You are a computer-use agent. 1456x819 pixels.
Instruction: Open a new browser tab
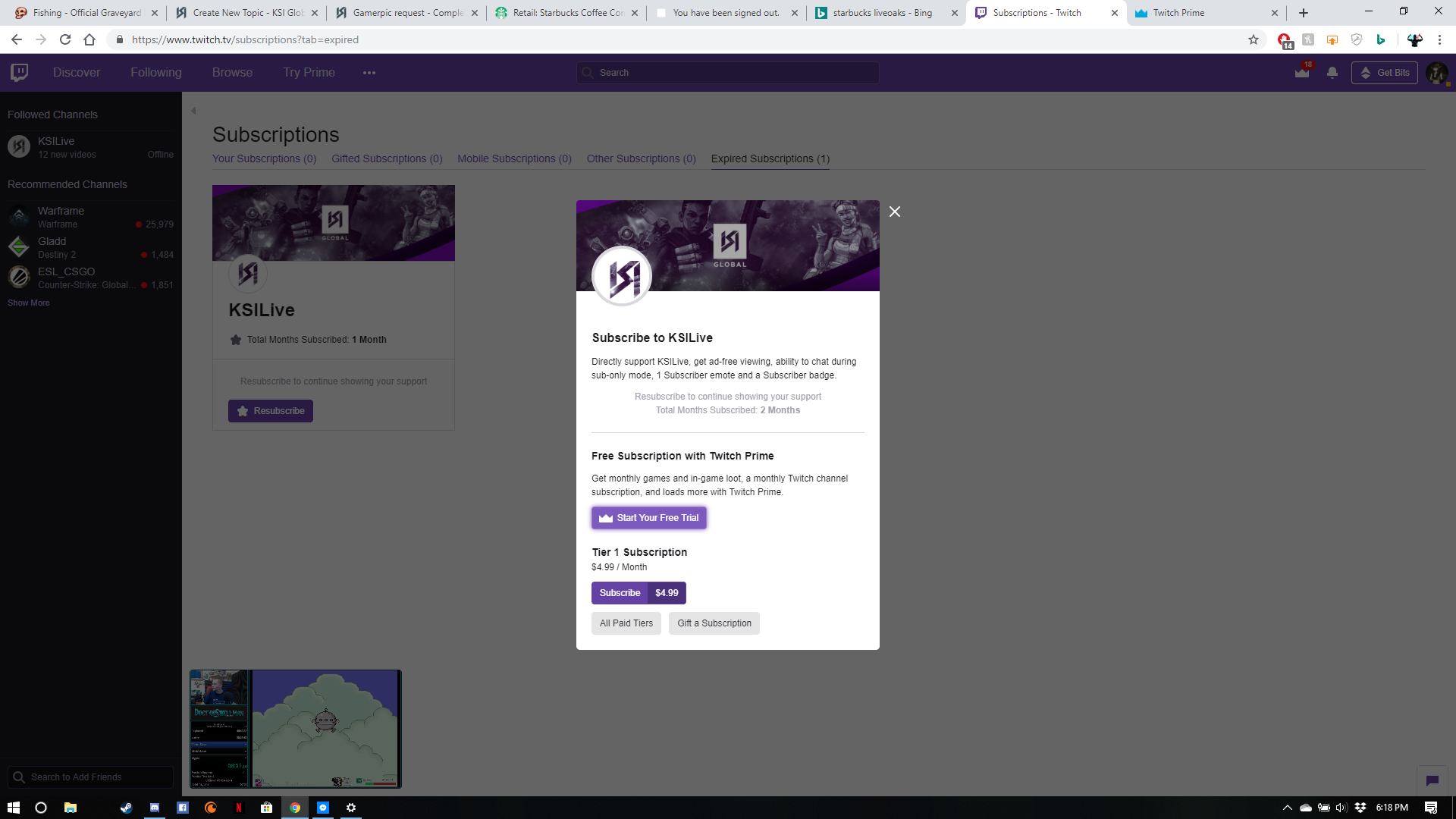[x=1304, y=13]
